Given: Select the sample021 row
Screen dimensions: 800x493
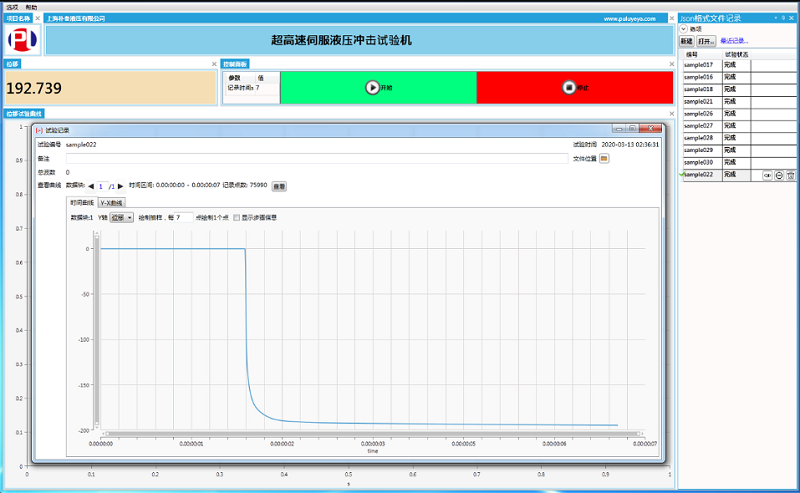Looking at the screenshot, I should click(739, 102).
